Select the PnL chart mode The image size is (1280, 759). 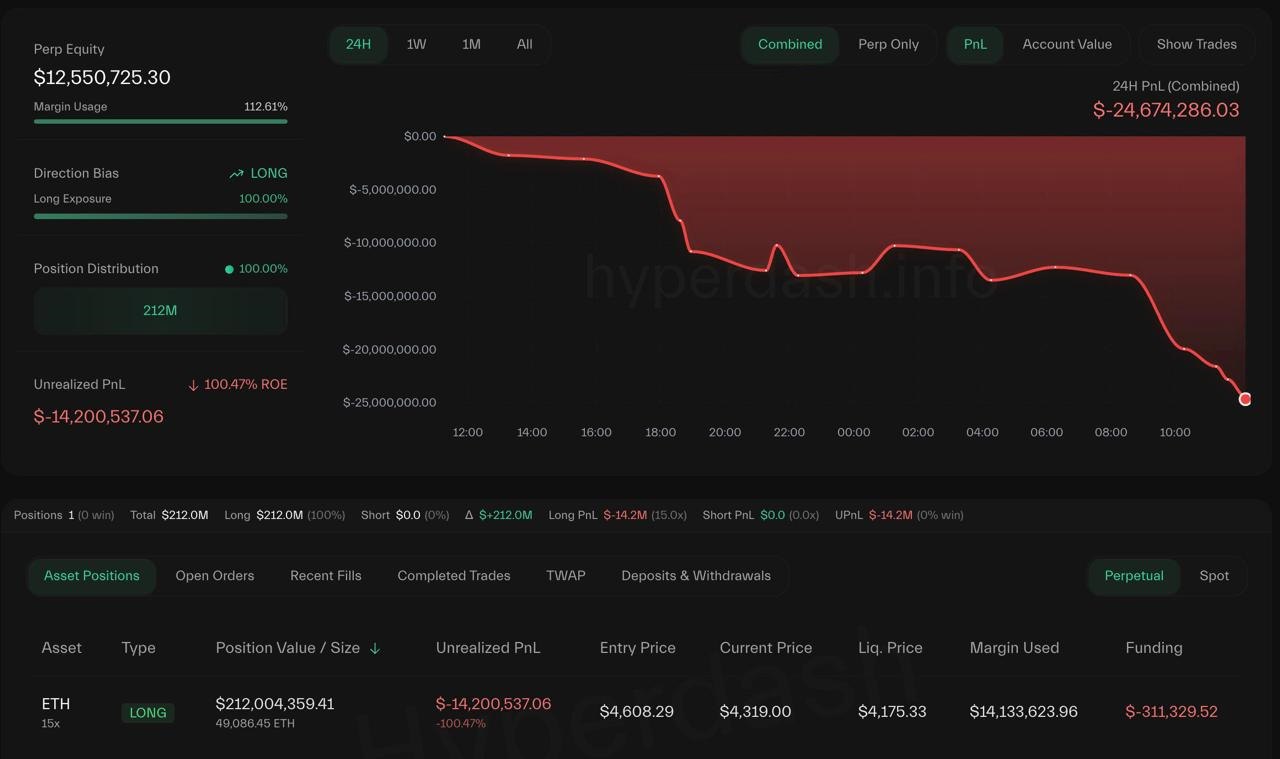975,44
